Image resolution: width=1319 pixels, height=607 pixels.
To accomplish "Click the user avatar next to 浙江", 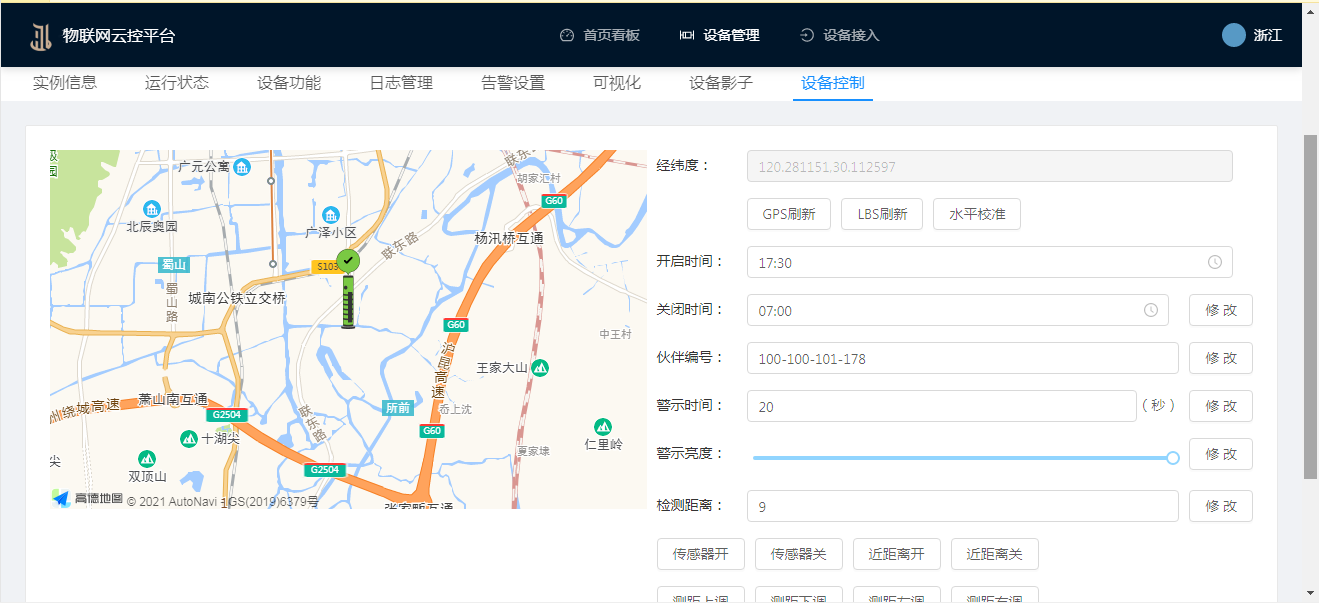I will pyautogui.click(x=1233, y=35).
